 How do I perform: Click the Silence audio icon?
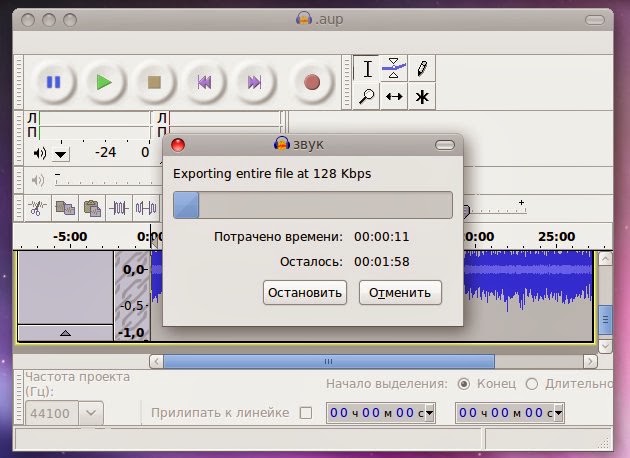click(146, 208)
